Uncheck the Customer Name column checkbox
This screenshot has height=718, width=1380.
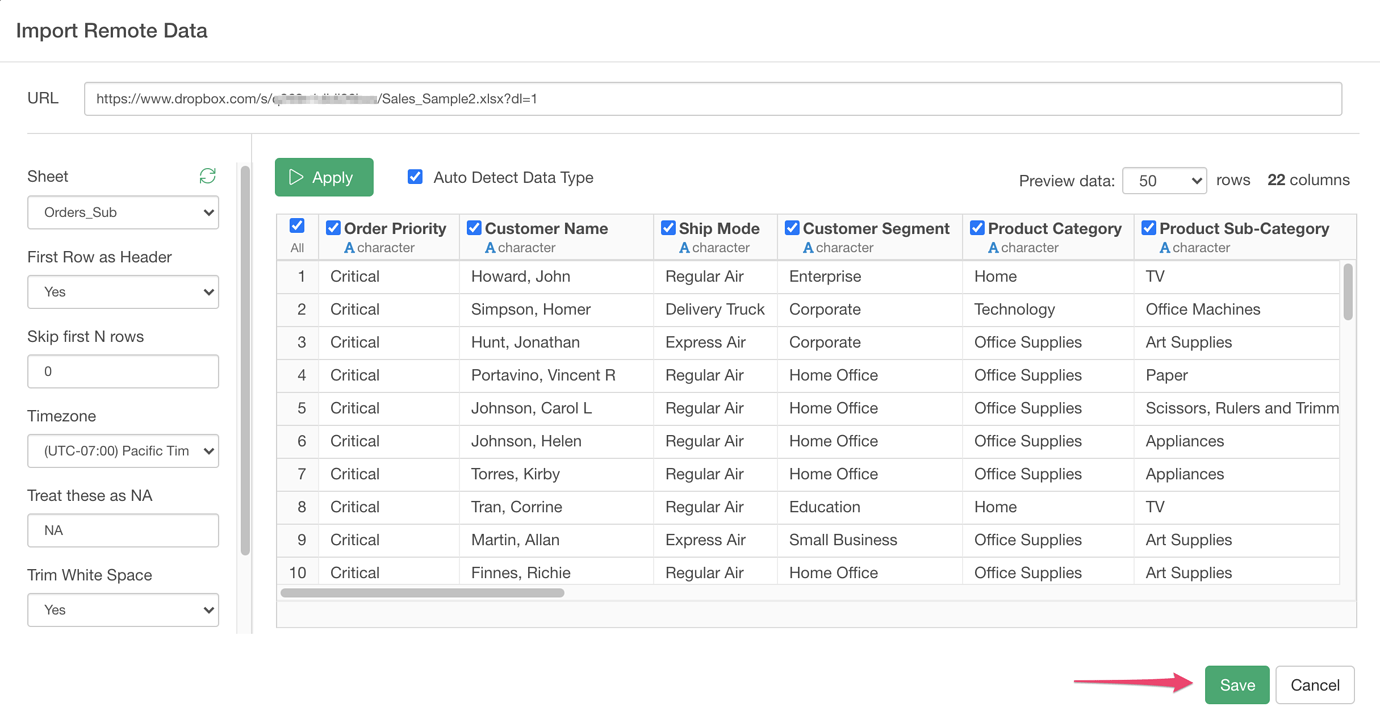[x=474, y=228]
